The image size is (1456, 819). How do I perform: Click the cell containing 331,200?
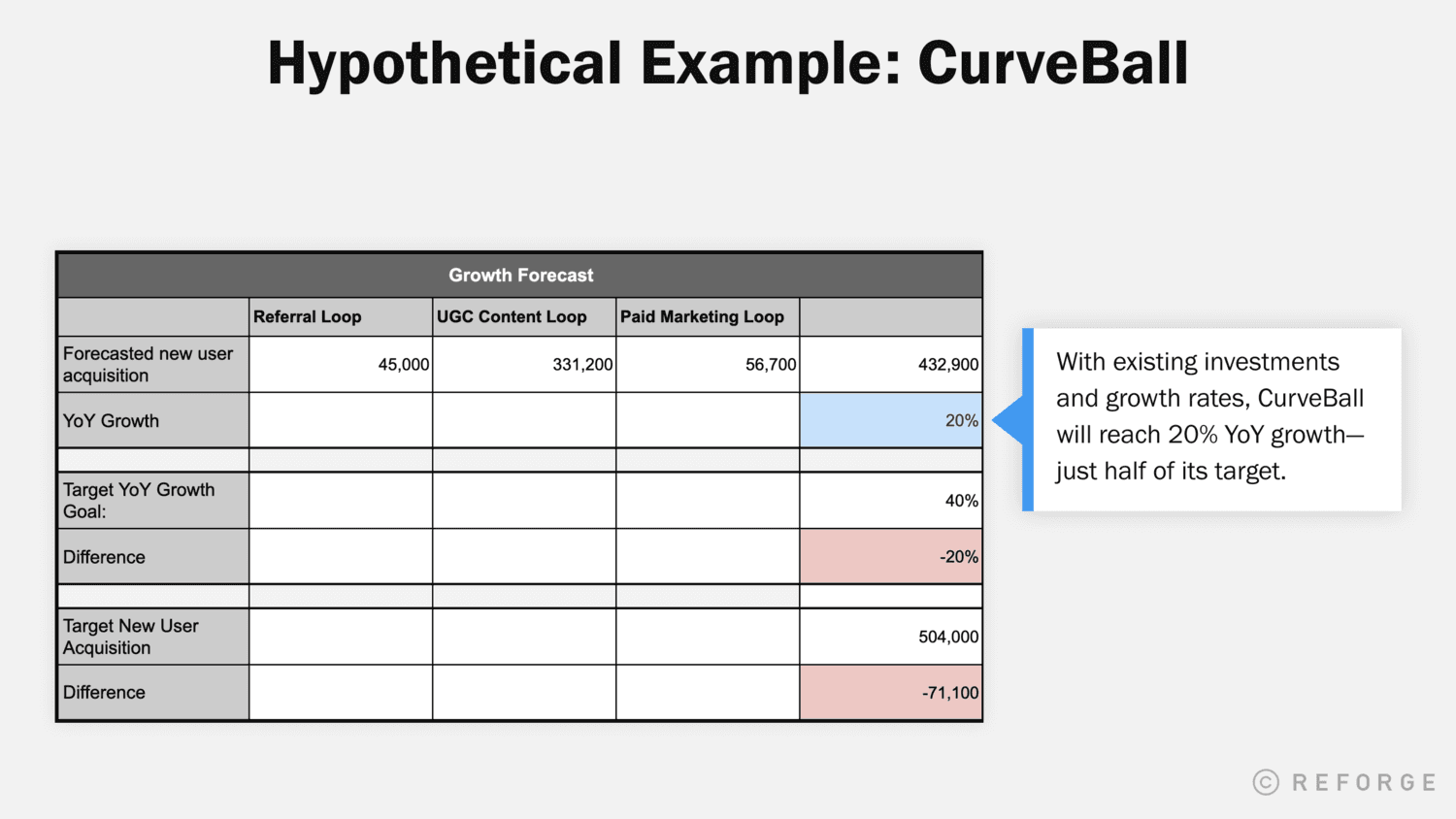click(x=524, y=365)
